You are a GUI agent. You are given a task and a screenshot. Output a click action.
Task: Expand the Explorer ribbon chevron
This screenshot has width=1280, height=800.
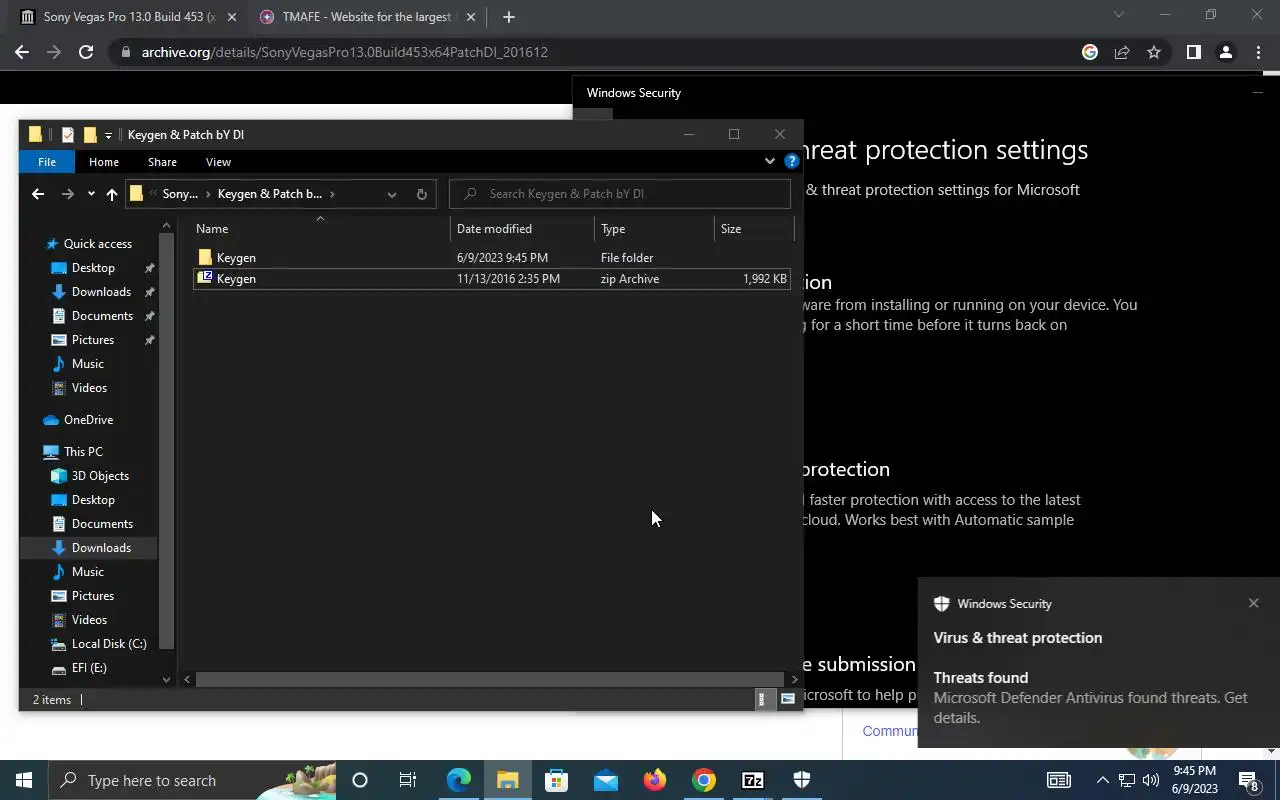coord(769,161)
